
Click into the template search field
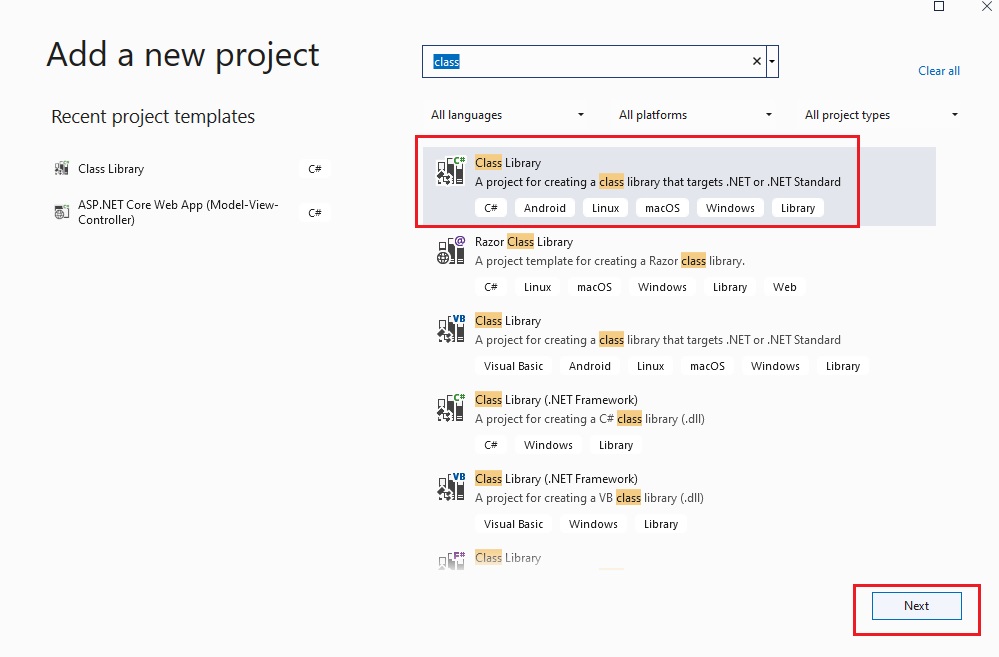594,61
